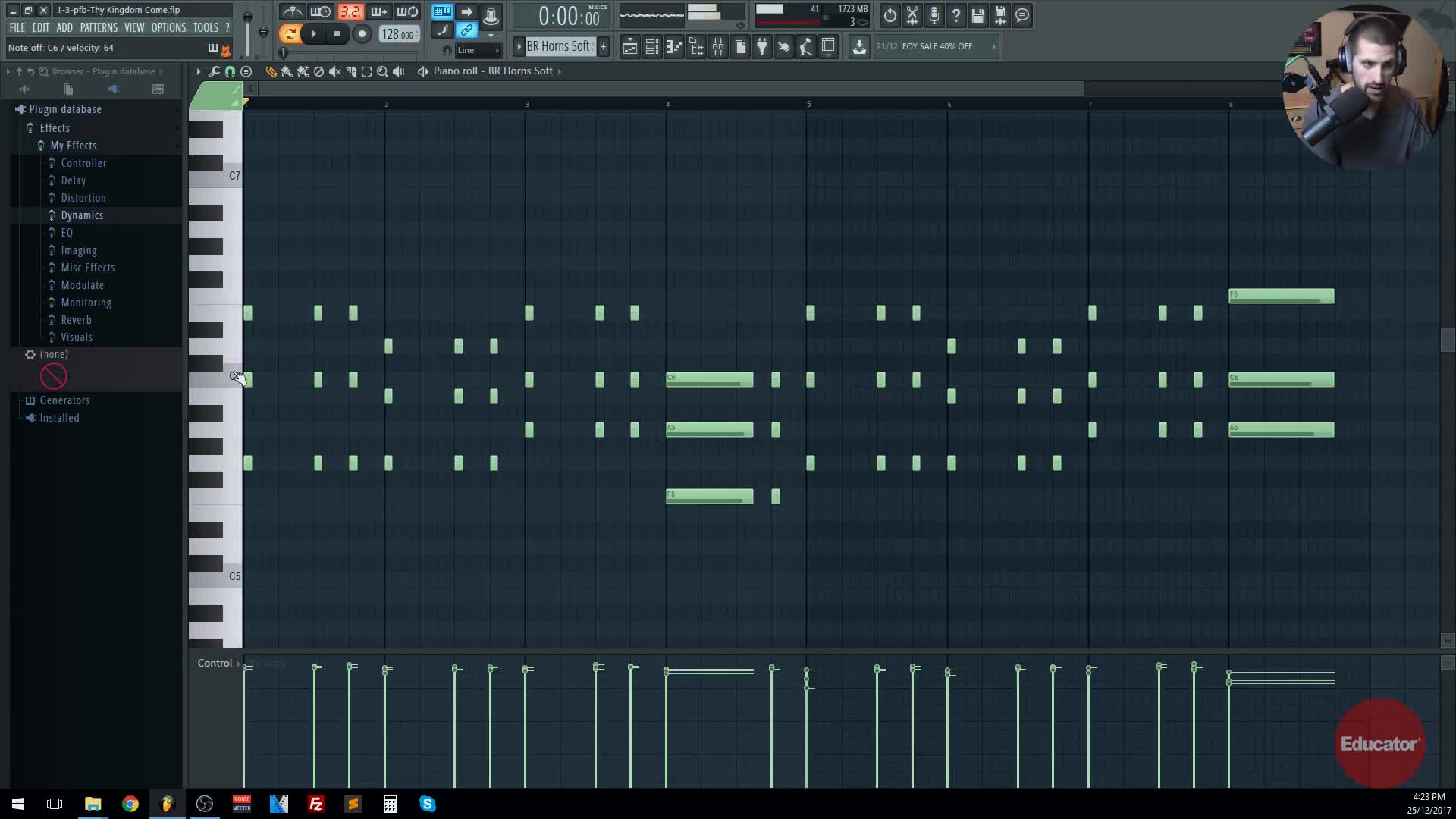Select the Delete tool in piano roll
The image size is (1456, 819).
318,71
